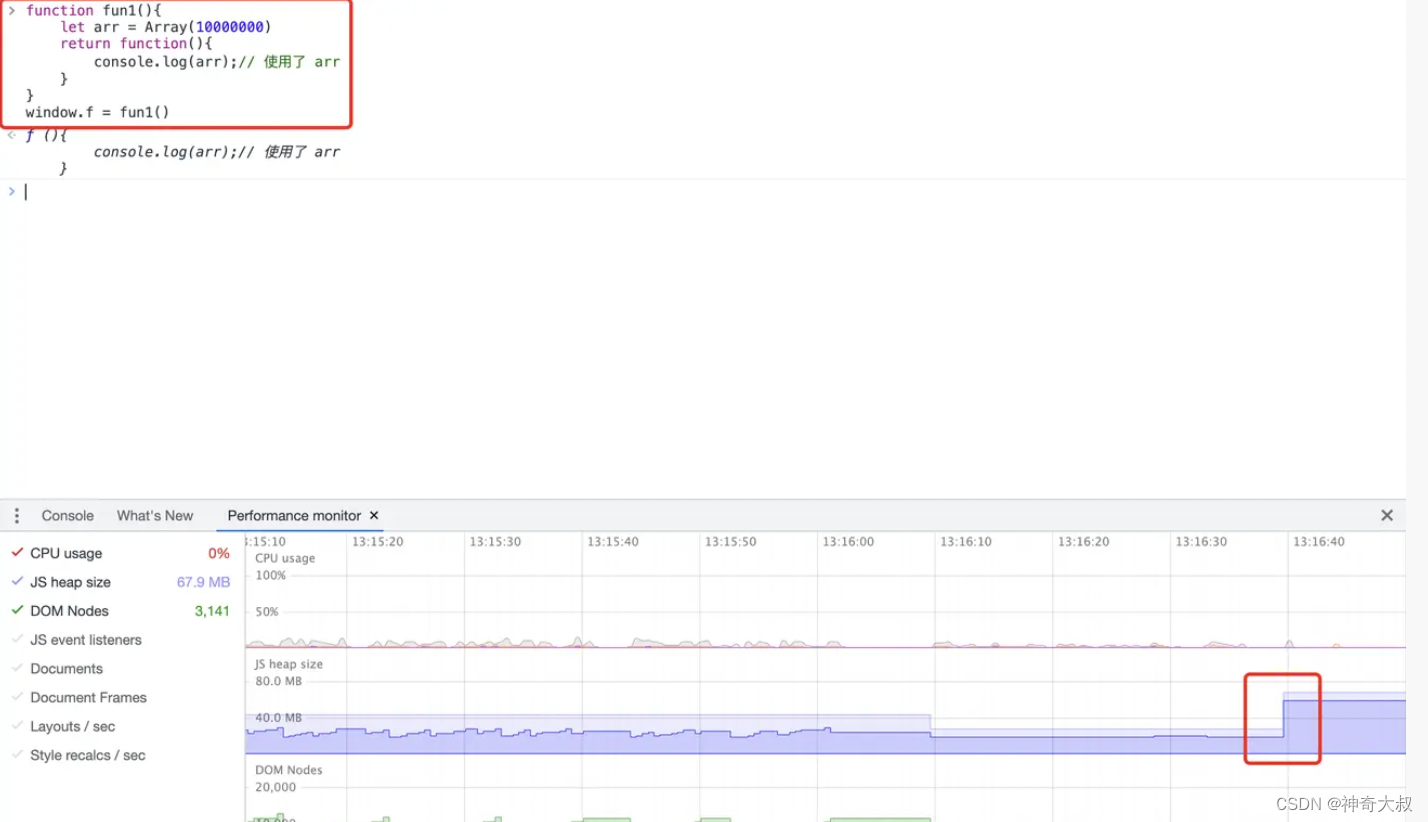The width and height of the screenshot is (1428, 822).
Task: Click the window.f = fun1() line
Action: (x=98, y=112)
